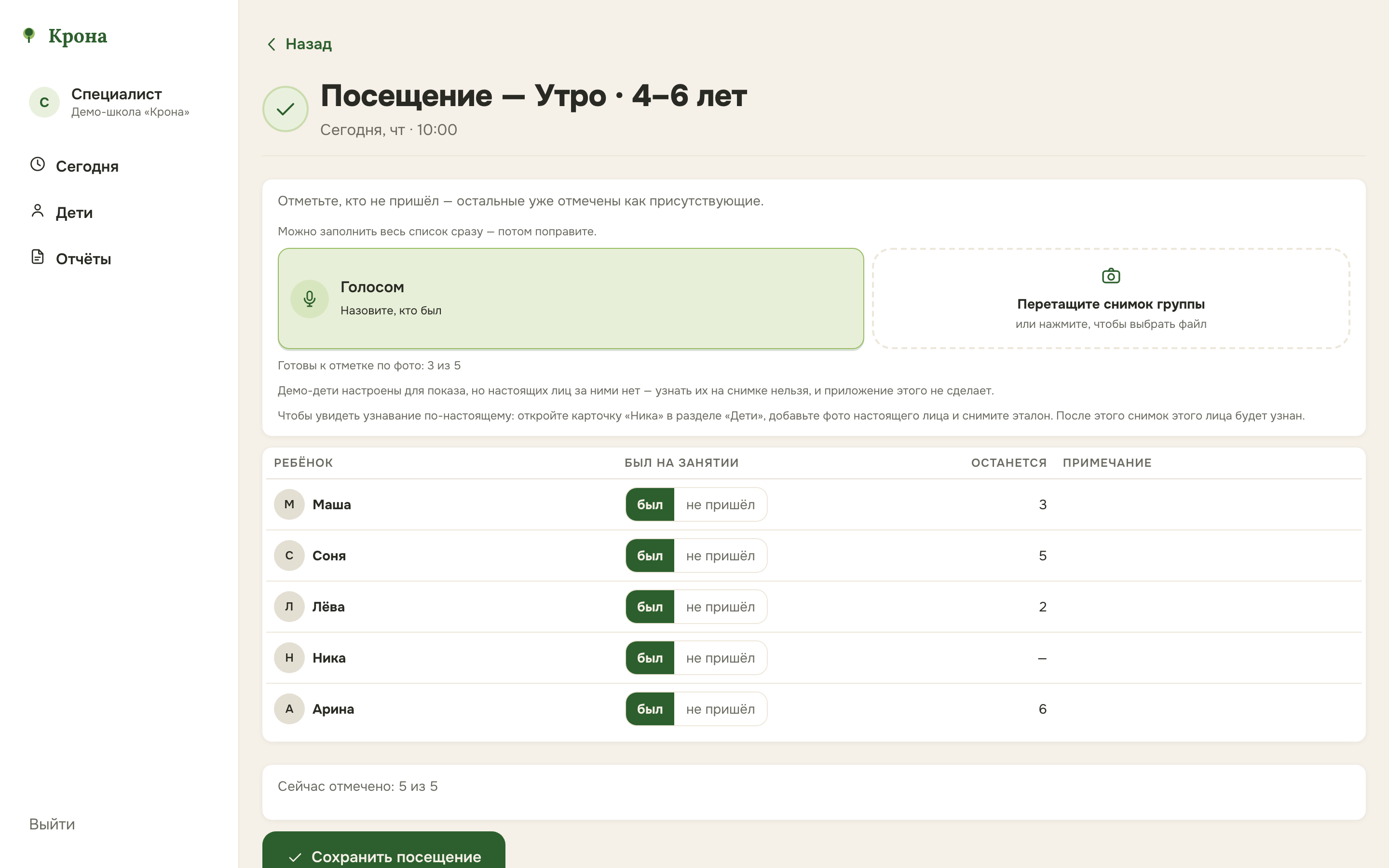Click Соня's remaining count 5
This screenshot has width=1389, height=868.
(1042, 556)
